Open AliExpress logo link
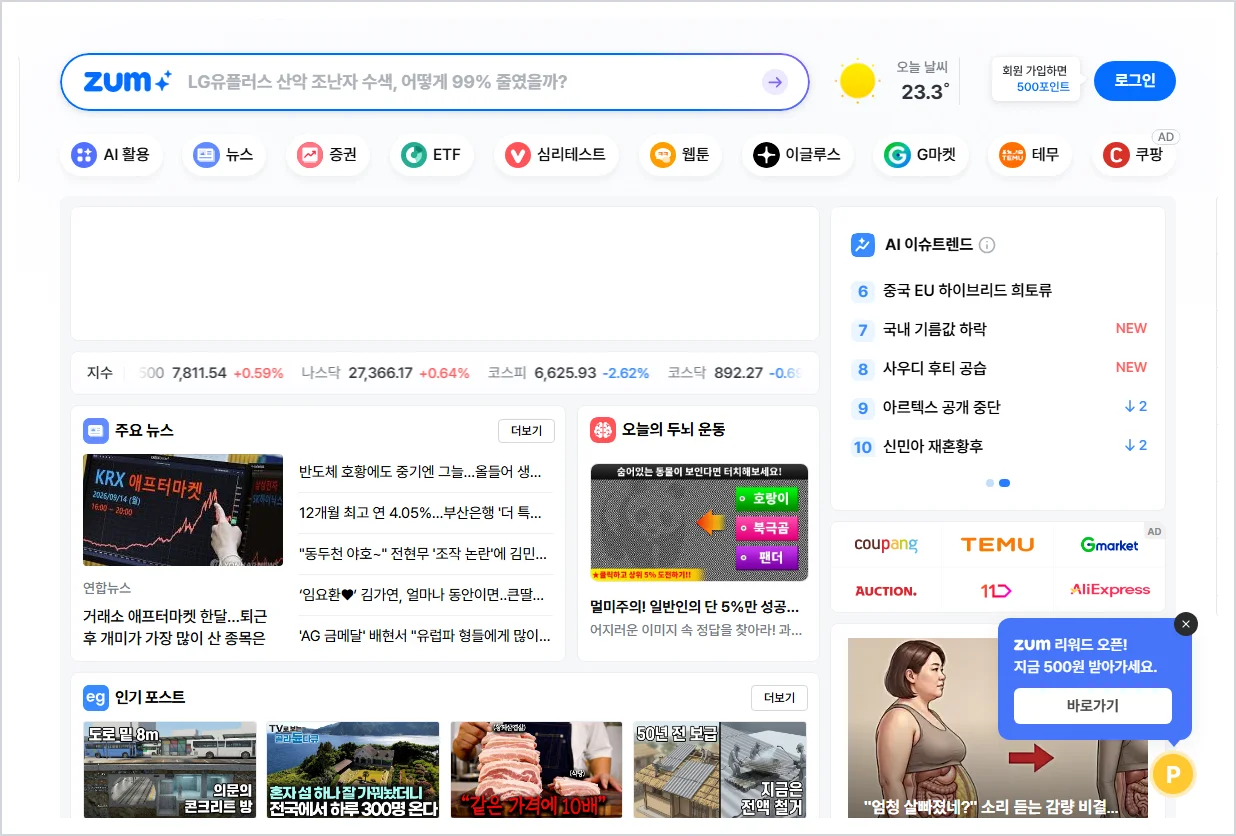The image size is (1236, 836). pyautogui.click(x=1109, y=590)
